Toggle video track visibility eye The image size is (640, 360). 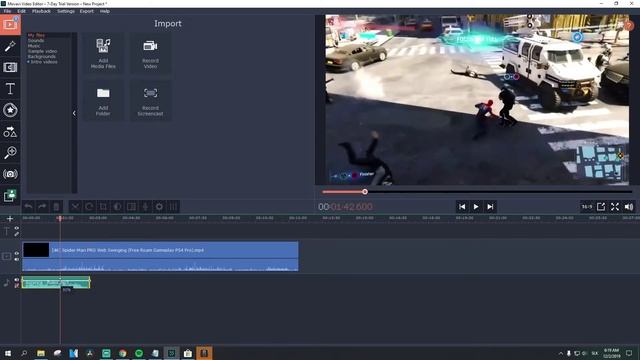coord(17,253)
